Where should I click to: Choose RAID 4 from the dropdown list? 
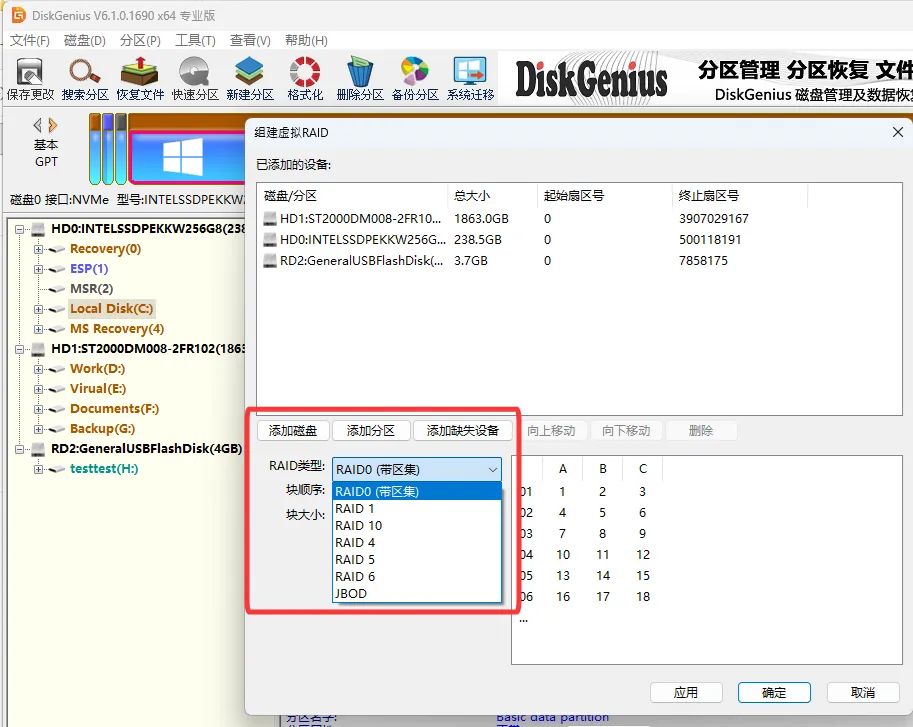[416, 542]
